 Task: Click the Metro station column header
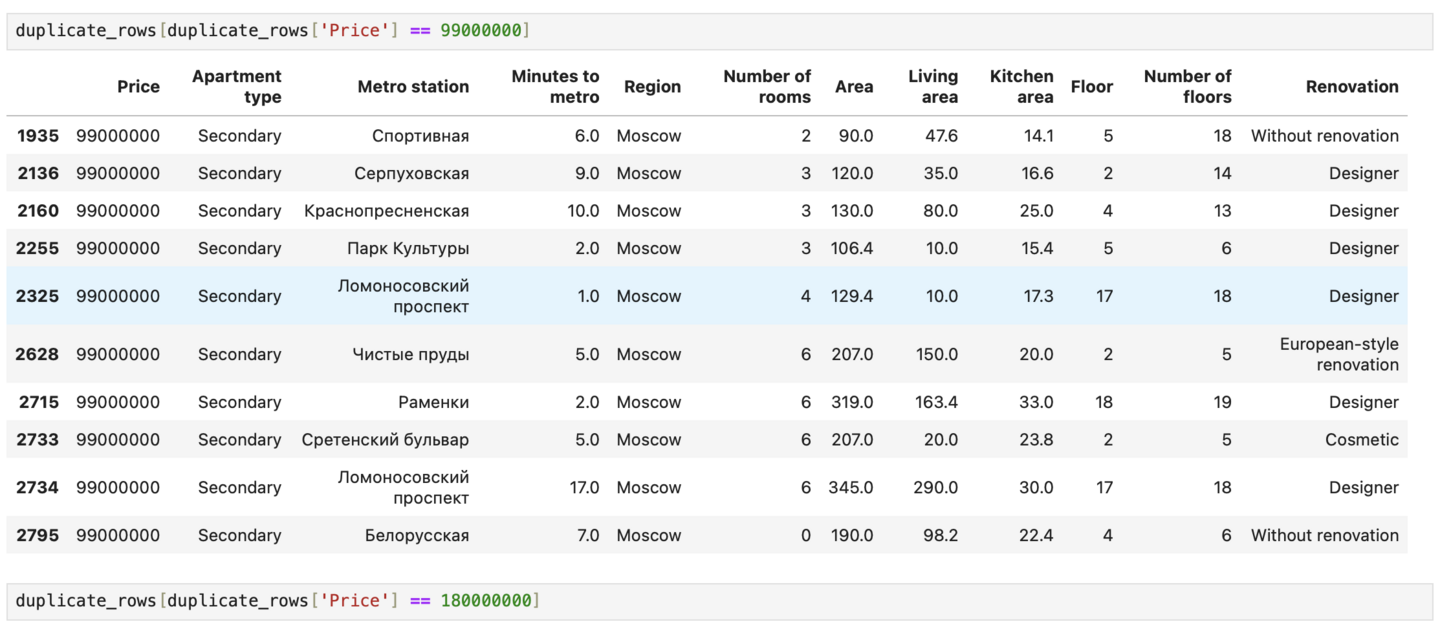413,87
